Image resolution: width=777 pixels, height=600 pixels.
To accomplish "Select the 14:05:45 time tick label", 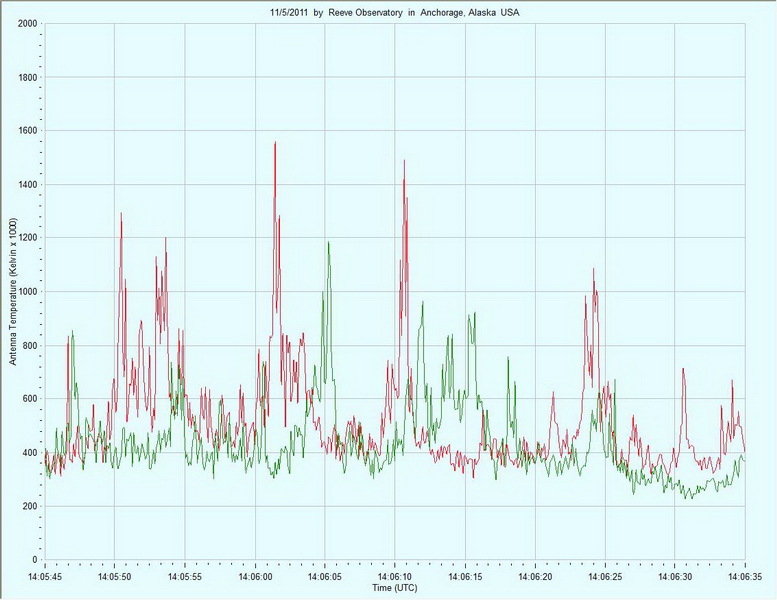I will pos(45,577).
